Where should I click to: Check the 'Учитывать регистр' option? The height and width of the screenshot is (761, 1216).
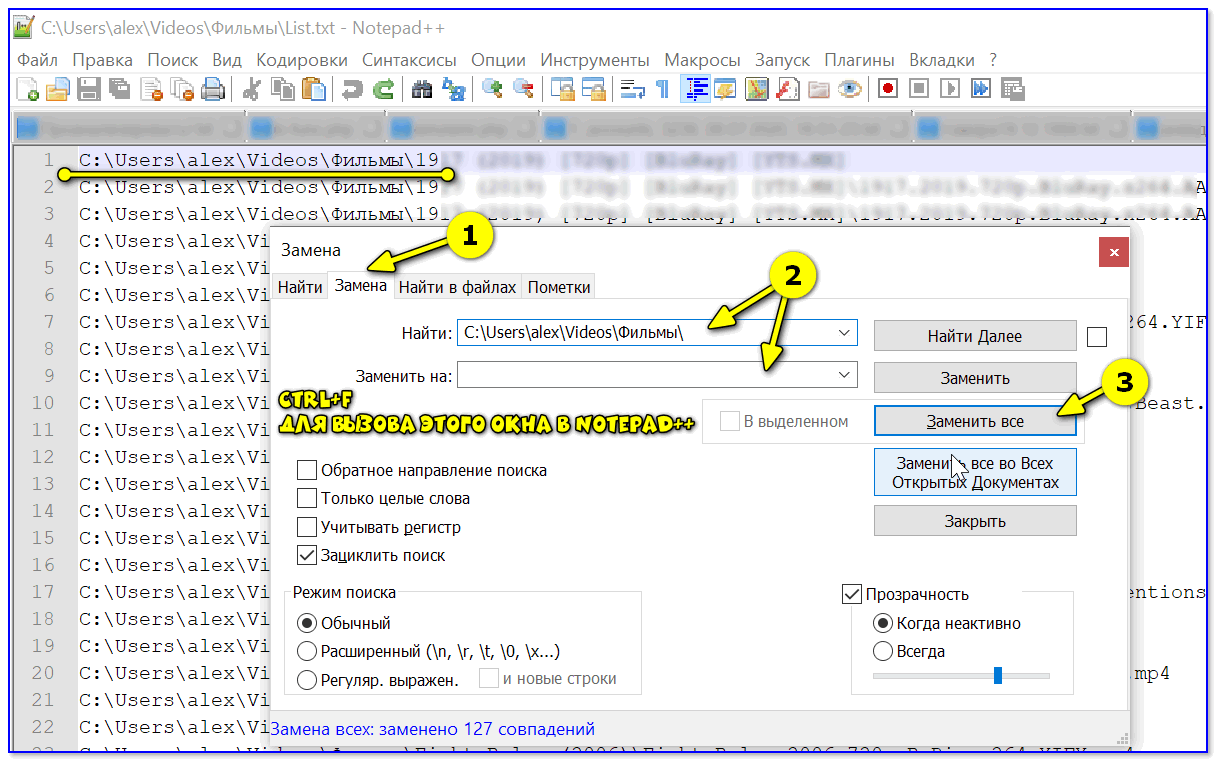click(307, 527)
